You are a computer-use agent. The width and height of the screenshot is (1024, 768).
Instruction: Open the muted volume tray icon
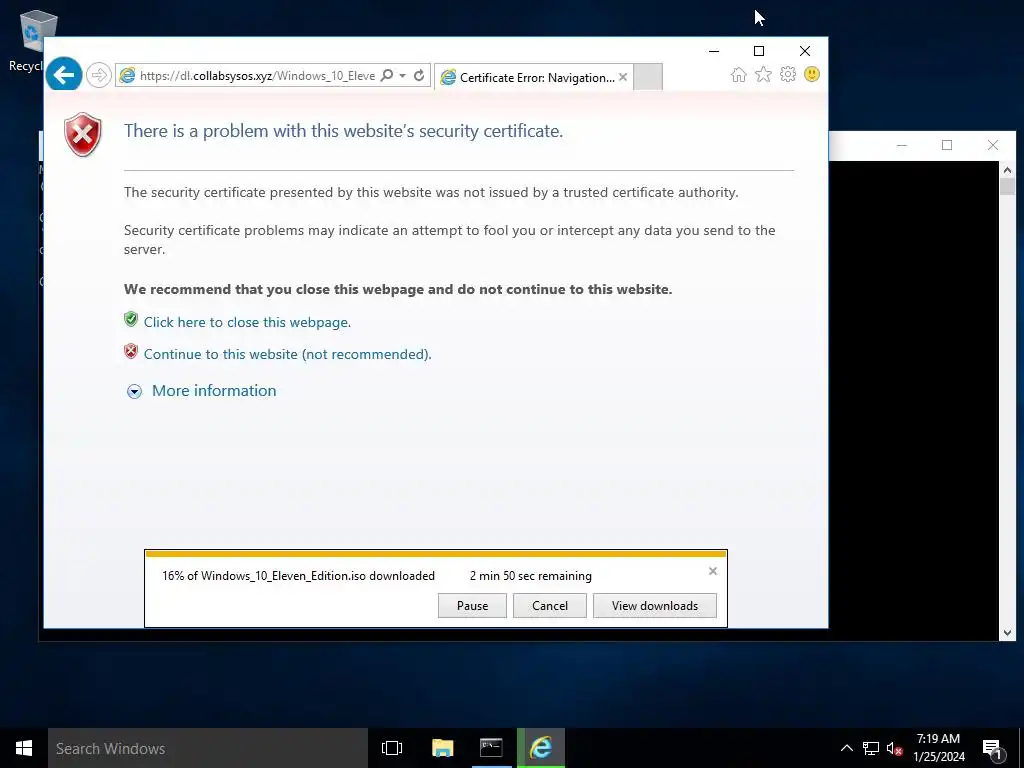(895, 748)
